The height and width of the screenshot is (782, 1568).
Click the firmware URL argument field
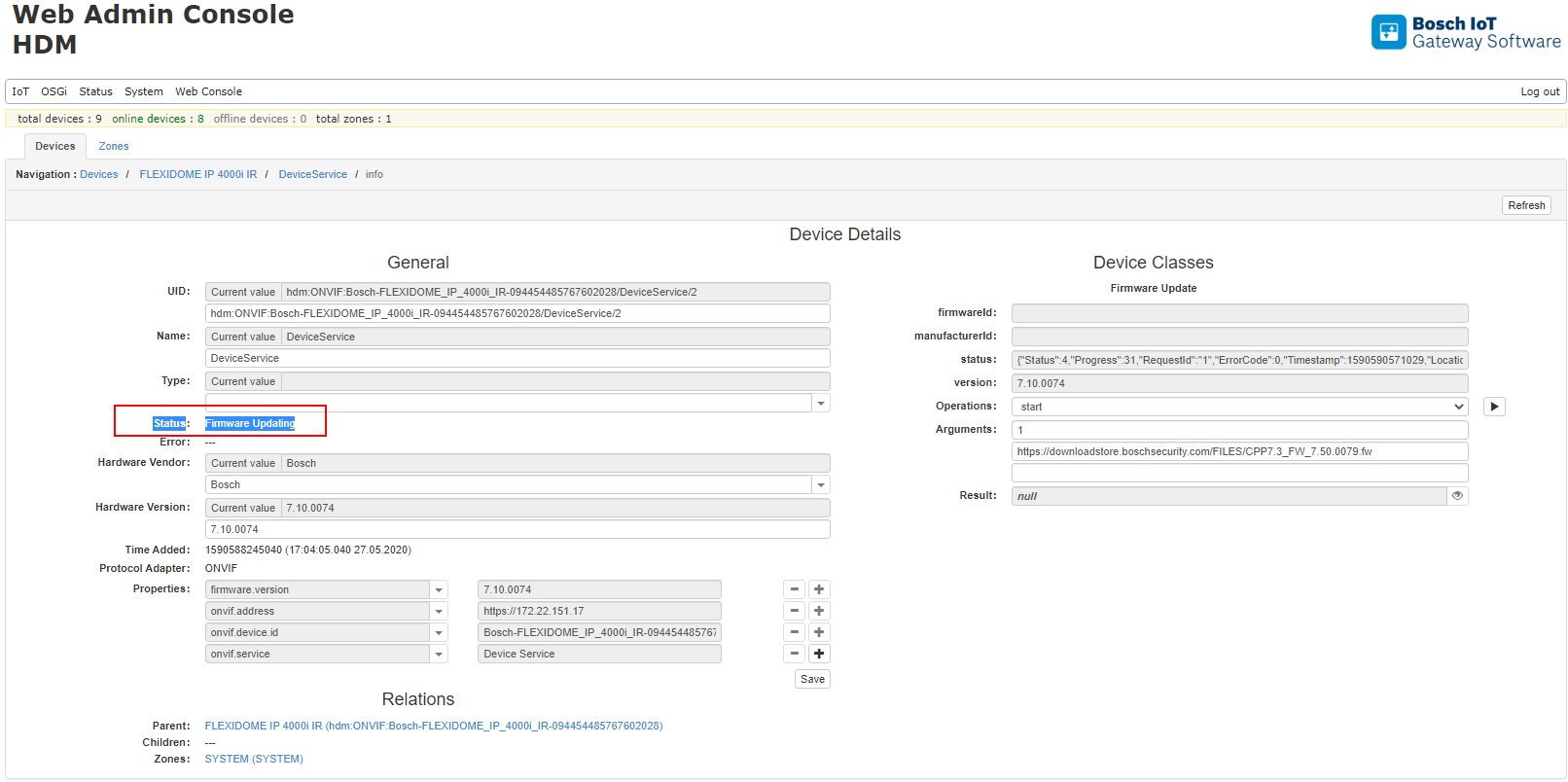point(1239,451)
